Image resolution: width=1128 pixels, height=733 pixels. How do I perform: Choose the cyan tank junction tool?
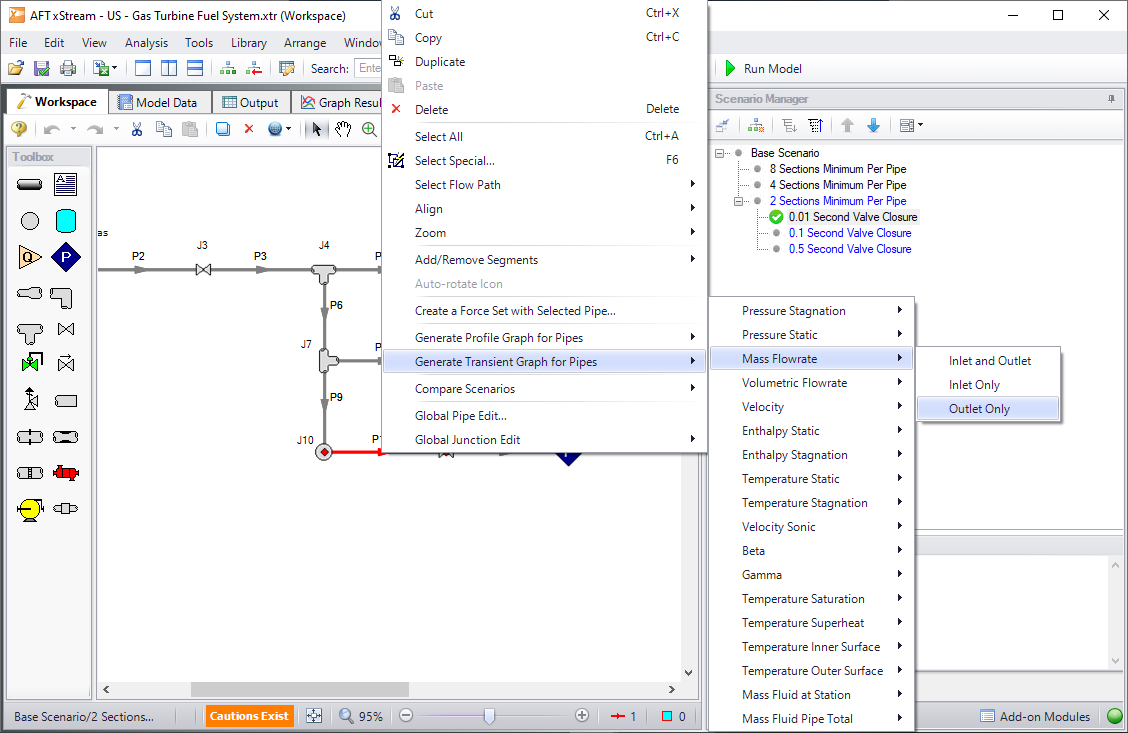65,220
